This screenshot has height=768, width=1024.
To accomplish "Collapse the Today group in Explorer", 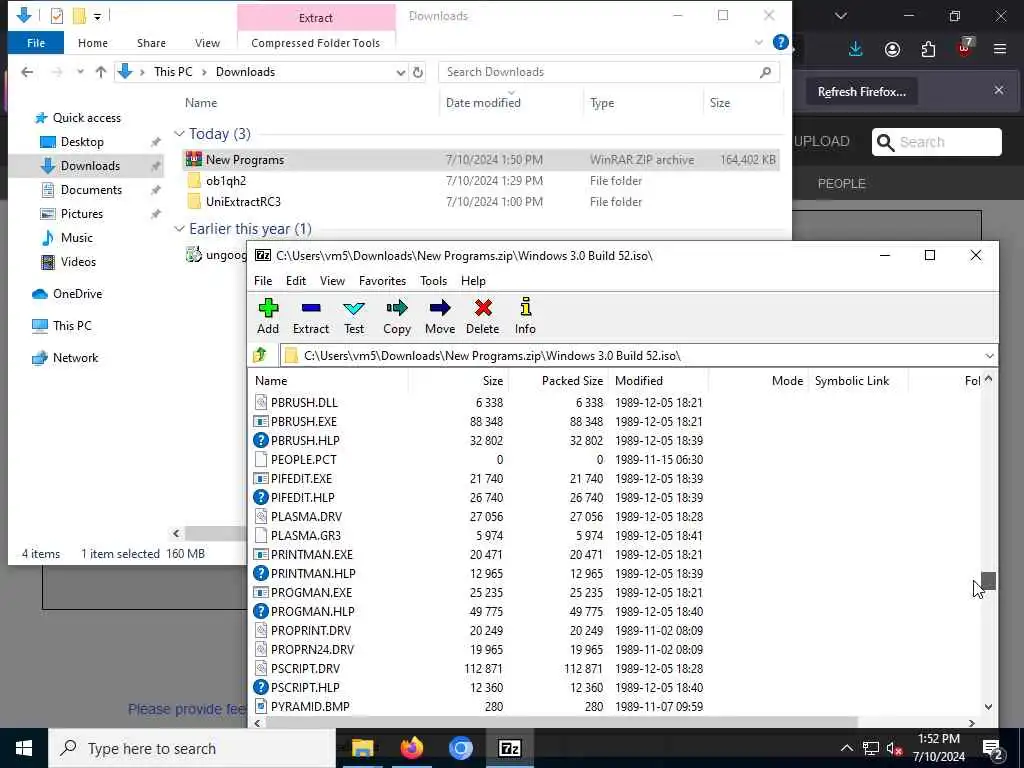I will click(179, 134).
